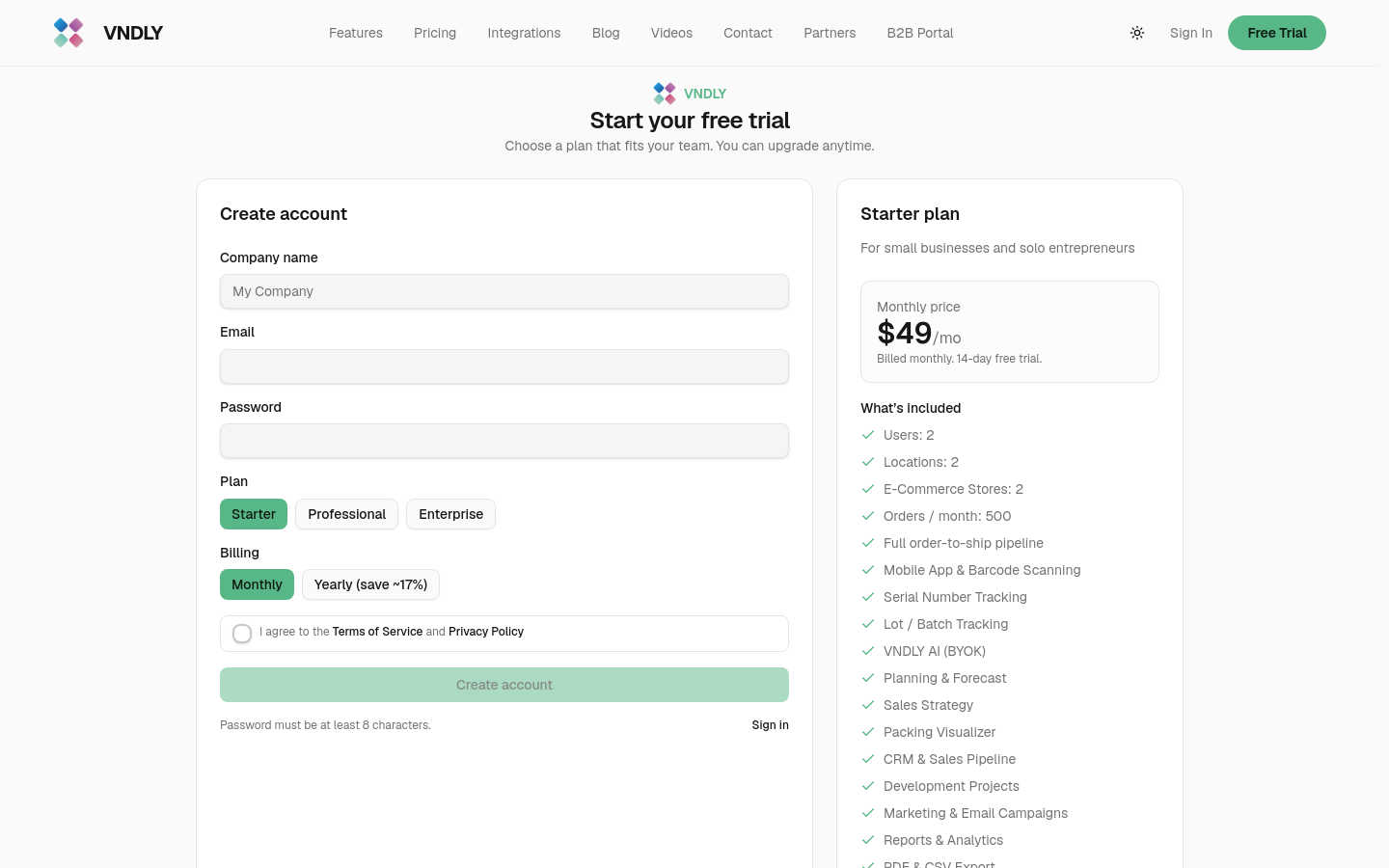Click checkmark icon beside Orders / month: 500

click(868, 516)
